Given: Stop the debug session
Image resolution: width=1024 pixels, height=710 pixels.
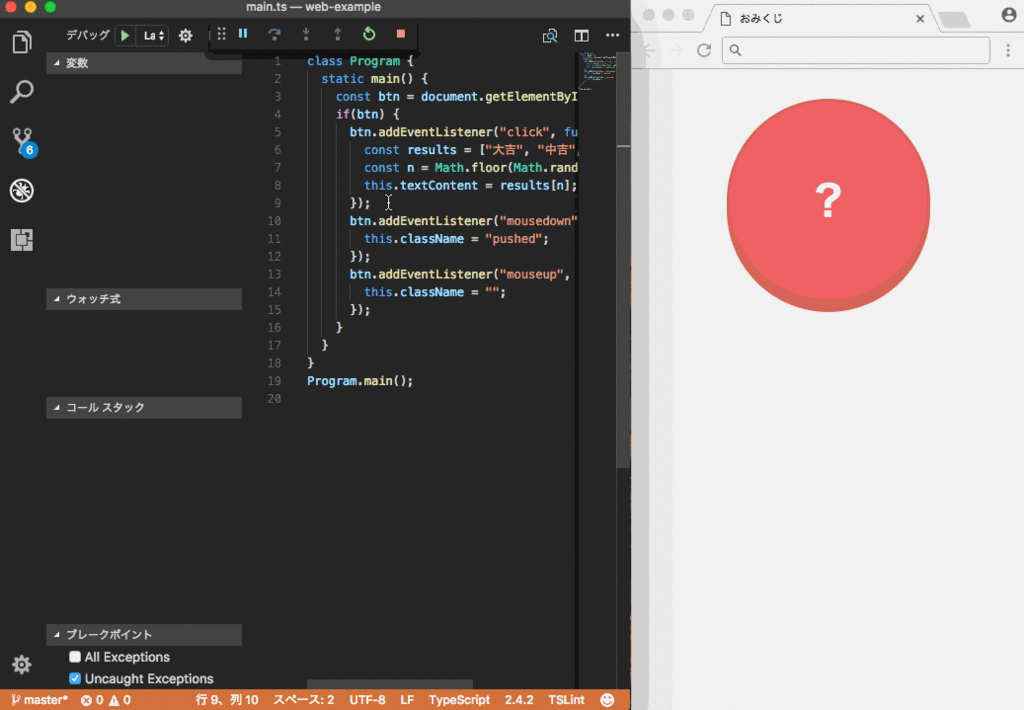Looking at the screenshot, I should (x=401, y=33).
